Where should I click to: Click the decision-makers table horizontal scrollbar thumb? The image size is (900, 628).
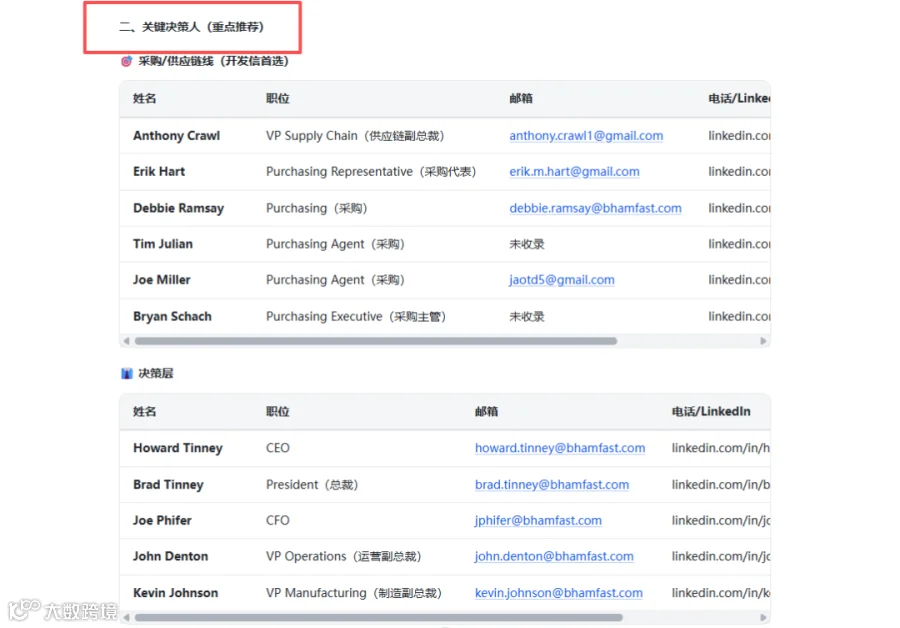(x=379, y=618)
